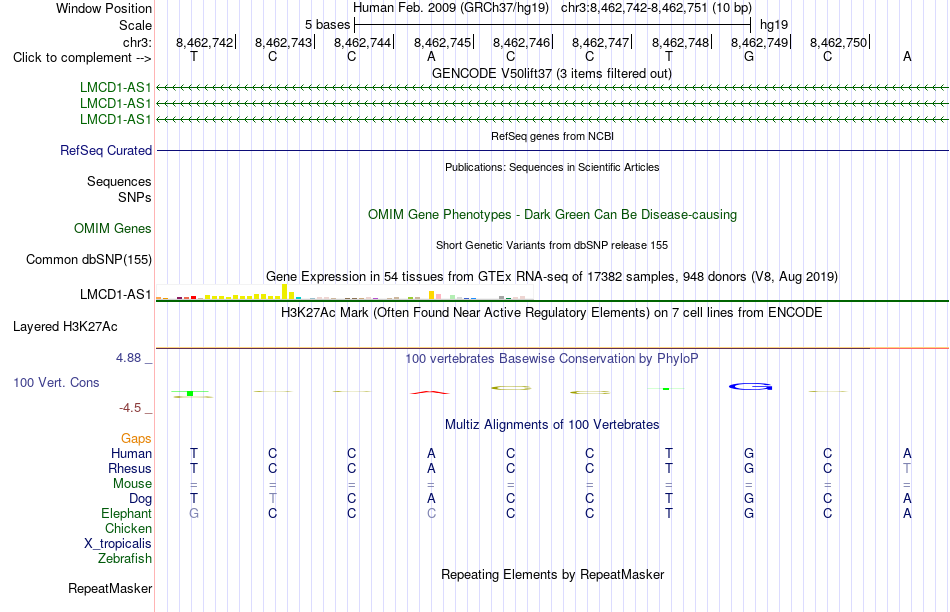Screen dimensions: 950x612
Task: Select the Rhesus species label
Action: pyautogui.click(x=130, y=468)
